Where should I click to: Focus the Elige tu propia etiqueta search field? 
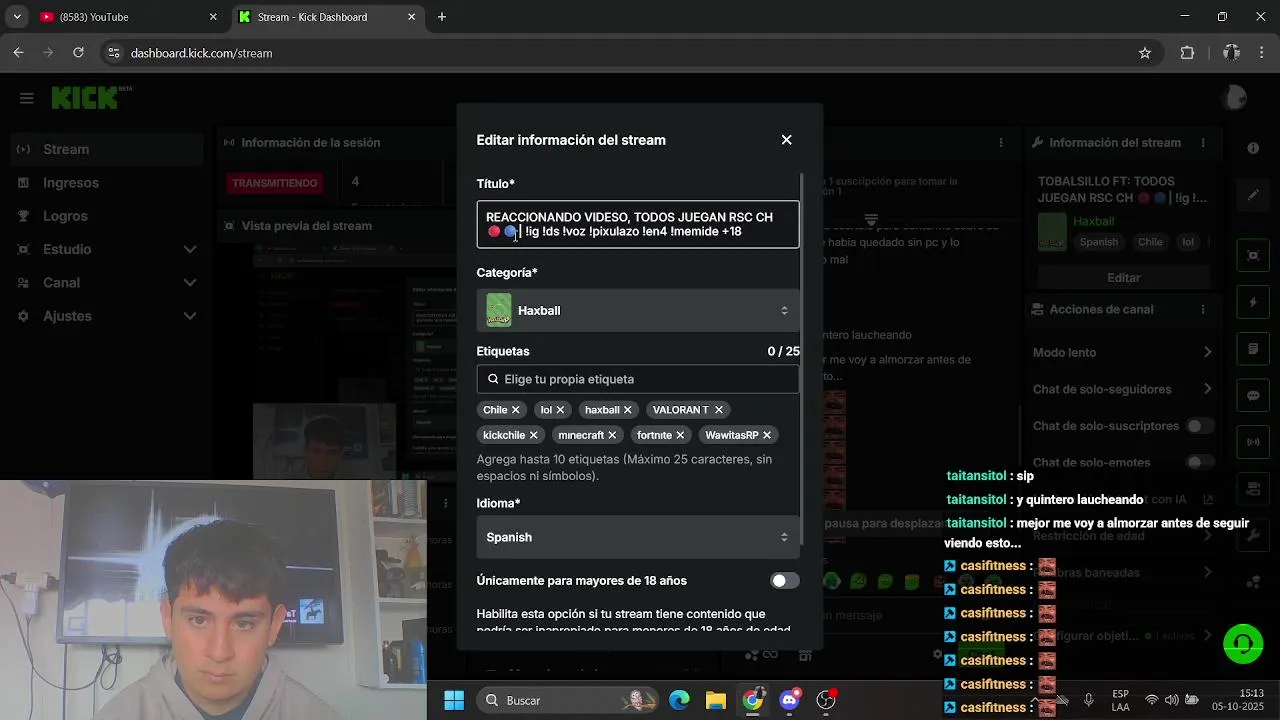[638, 379]
